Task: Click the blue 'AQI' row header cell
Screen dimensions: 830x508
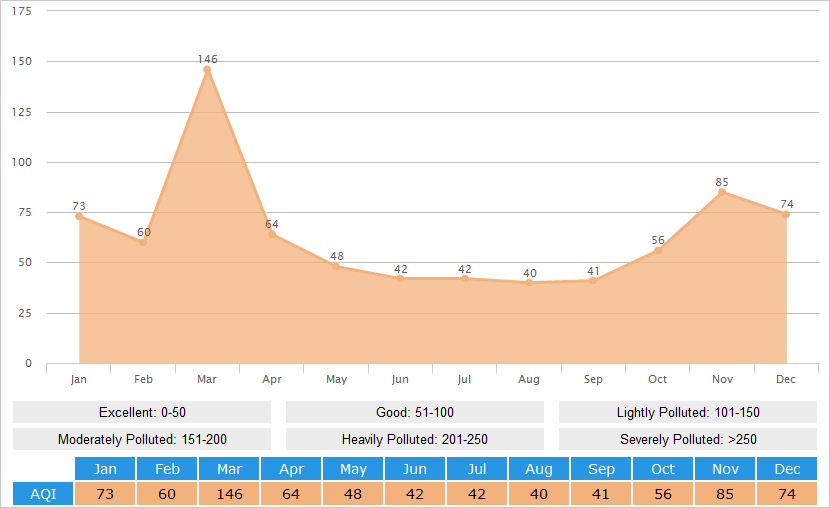Action: point(43,494)
